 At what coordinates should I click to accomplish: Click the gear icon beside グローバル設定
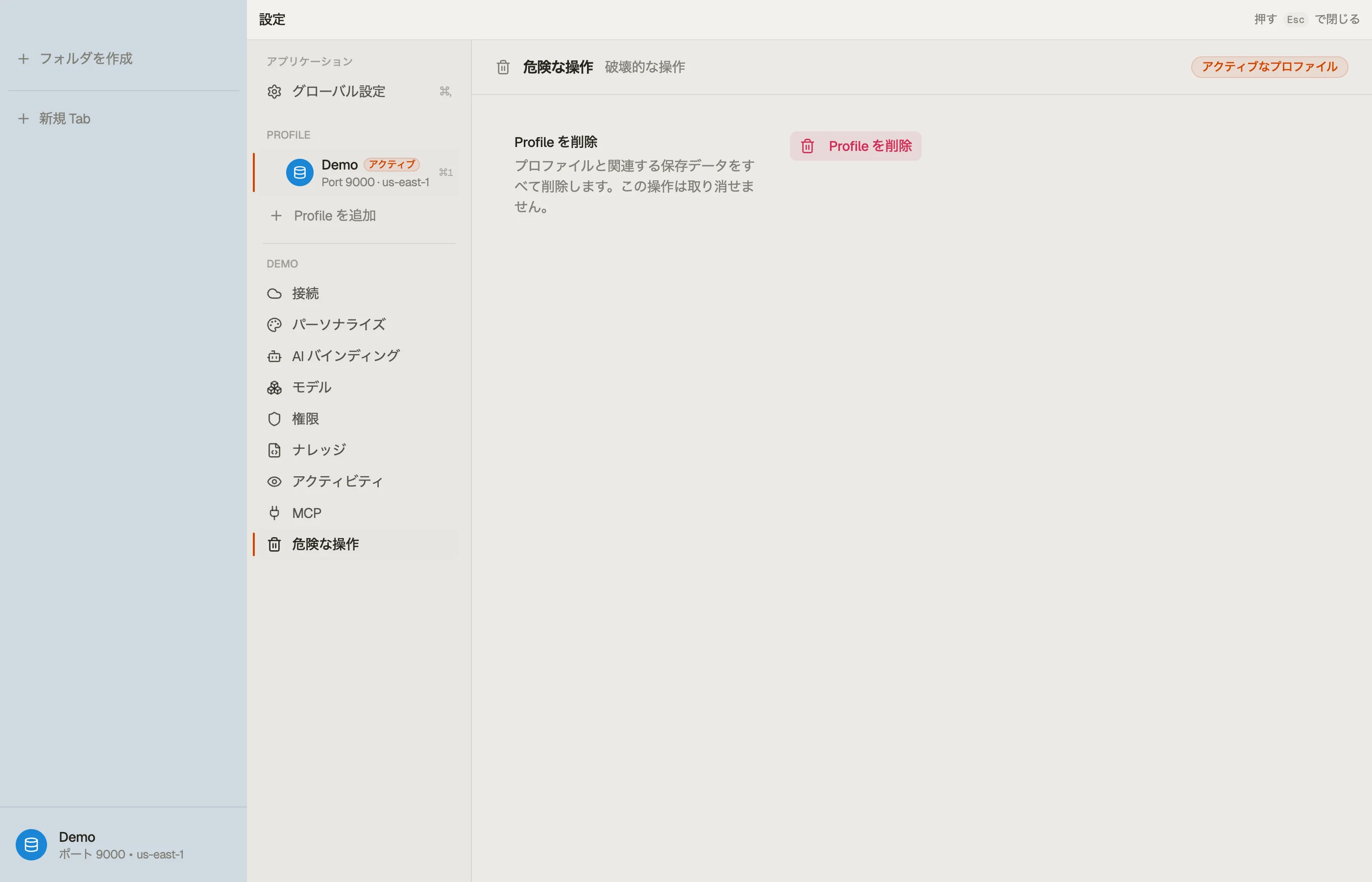[274, 92]
